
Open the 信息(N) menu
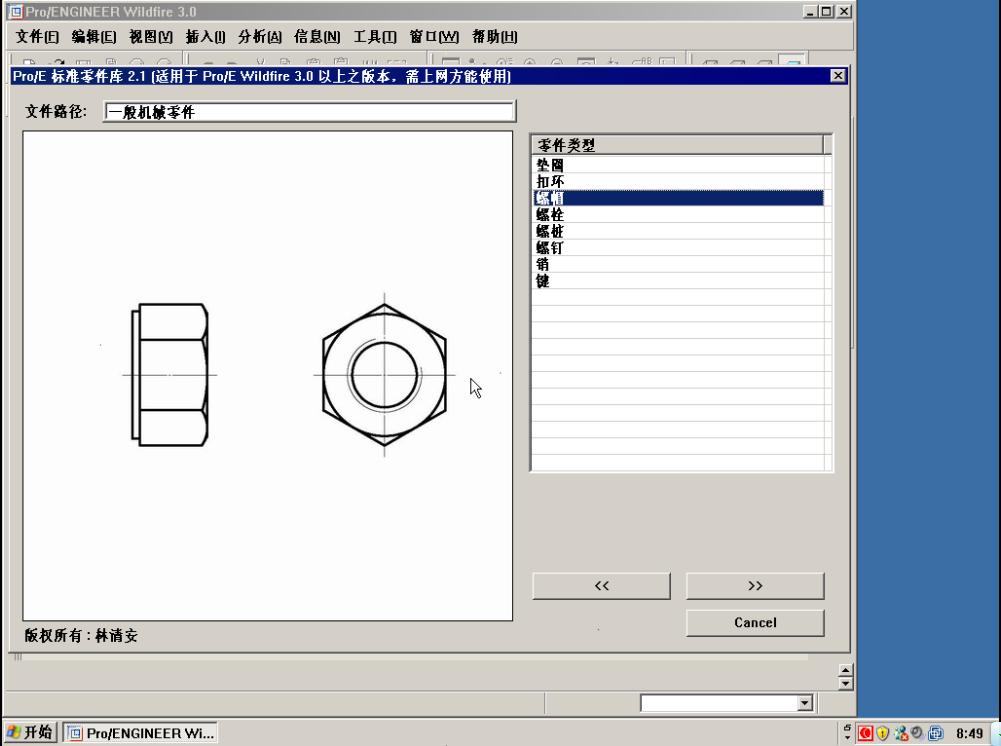point(317,37)
